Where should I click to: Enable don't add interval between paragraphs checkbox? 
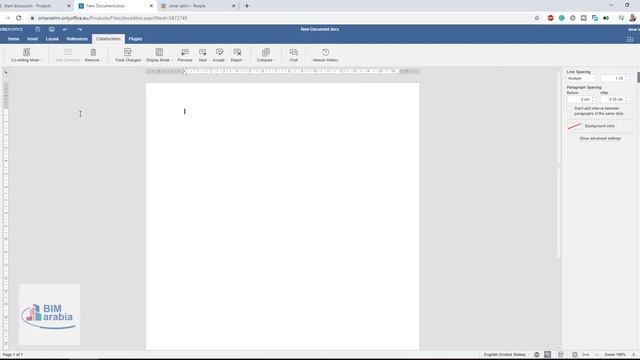pos(570,109)
